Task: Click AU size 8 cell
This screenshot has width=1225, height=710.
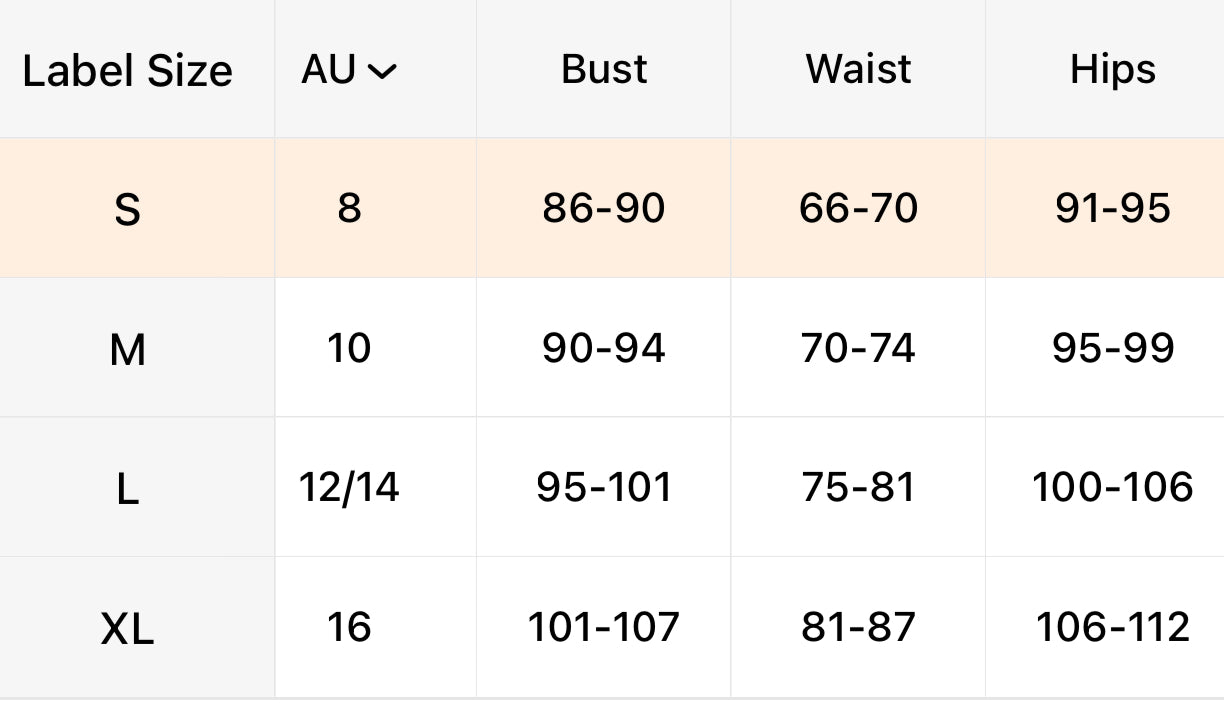Action: point(349,208)
